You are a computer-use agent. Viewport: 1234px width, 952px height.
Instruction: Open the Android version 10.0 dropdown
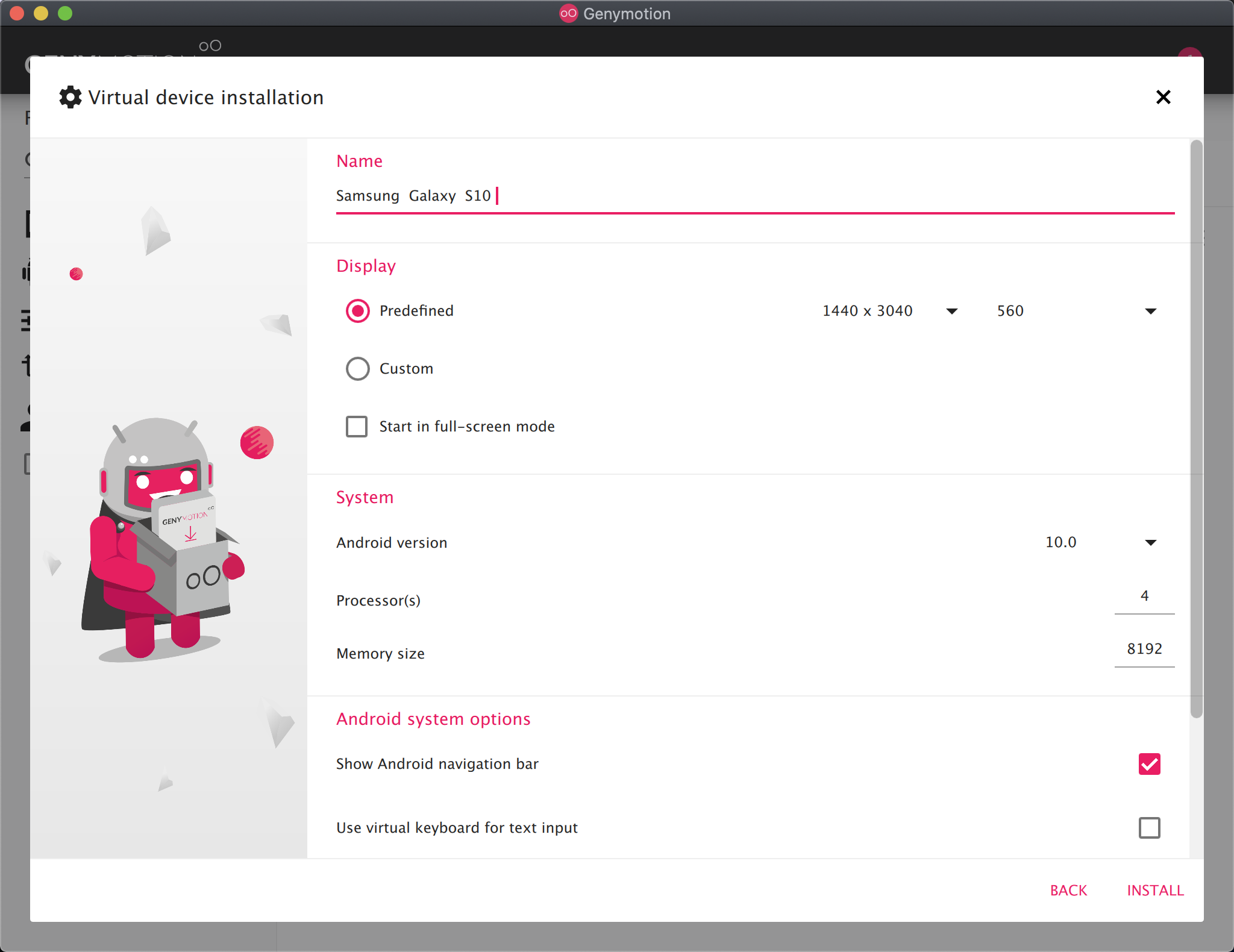1101,542
